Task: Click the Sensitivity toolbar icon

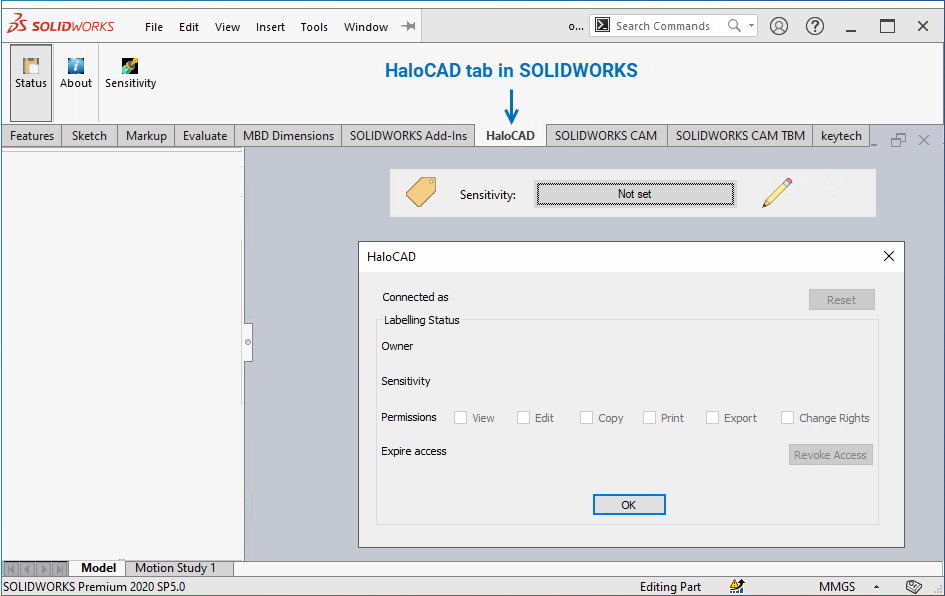Action: coord(130,67)
